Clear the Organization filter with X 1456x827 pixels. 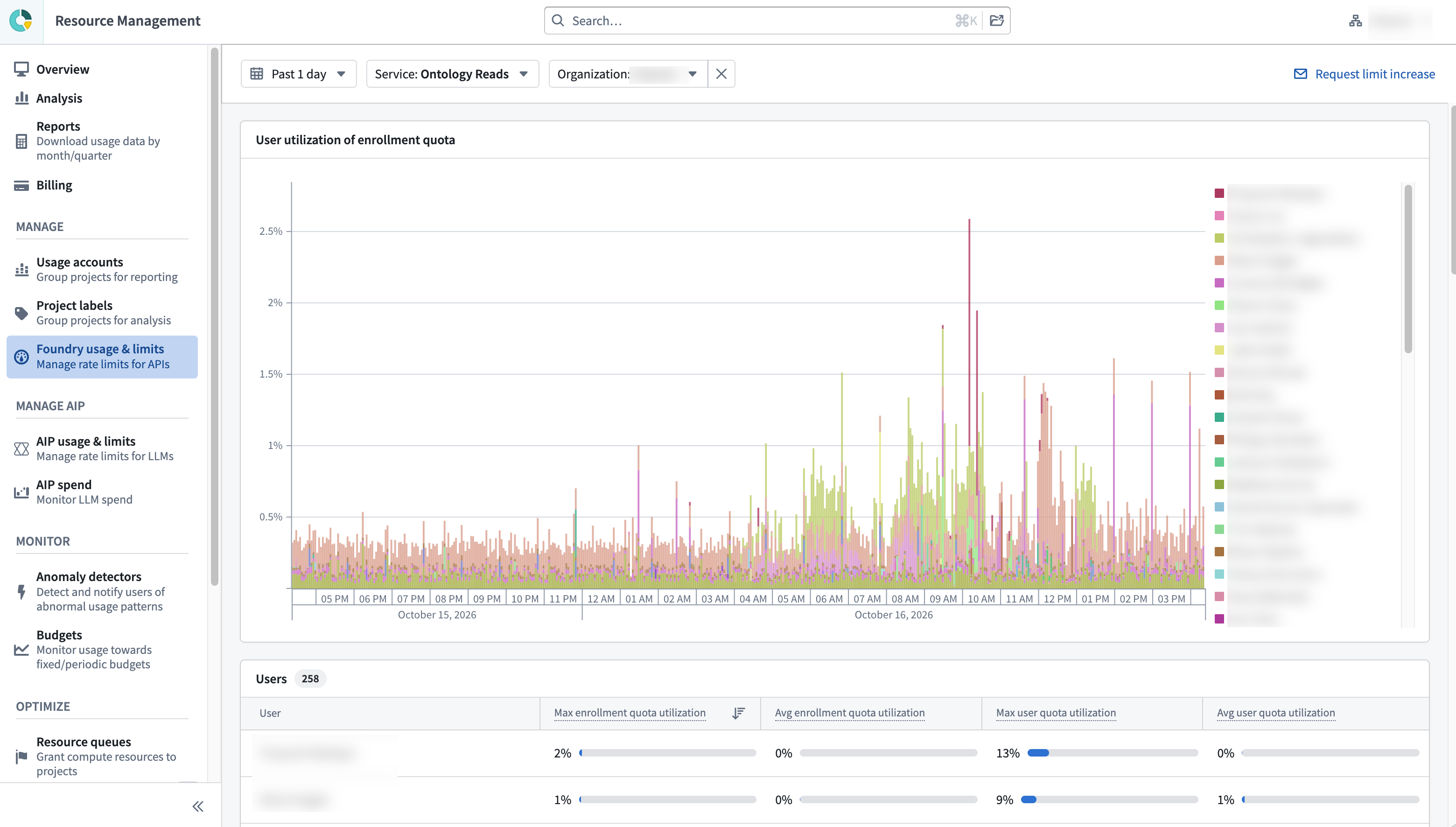721,74
